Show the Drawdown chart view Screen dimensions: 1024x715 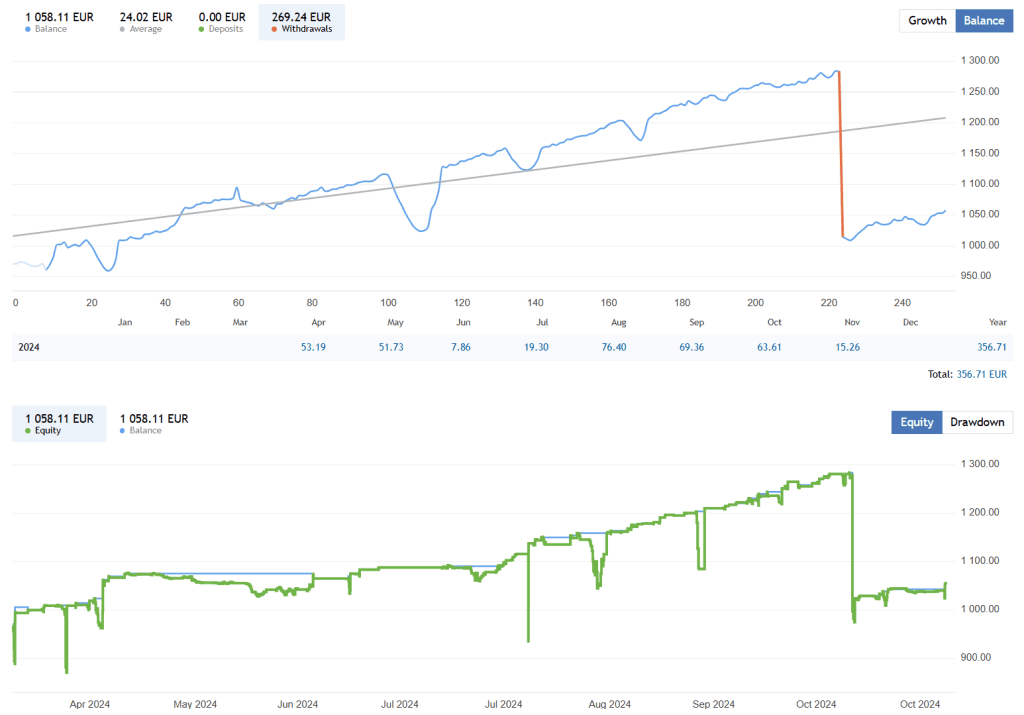(977, 422)
